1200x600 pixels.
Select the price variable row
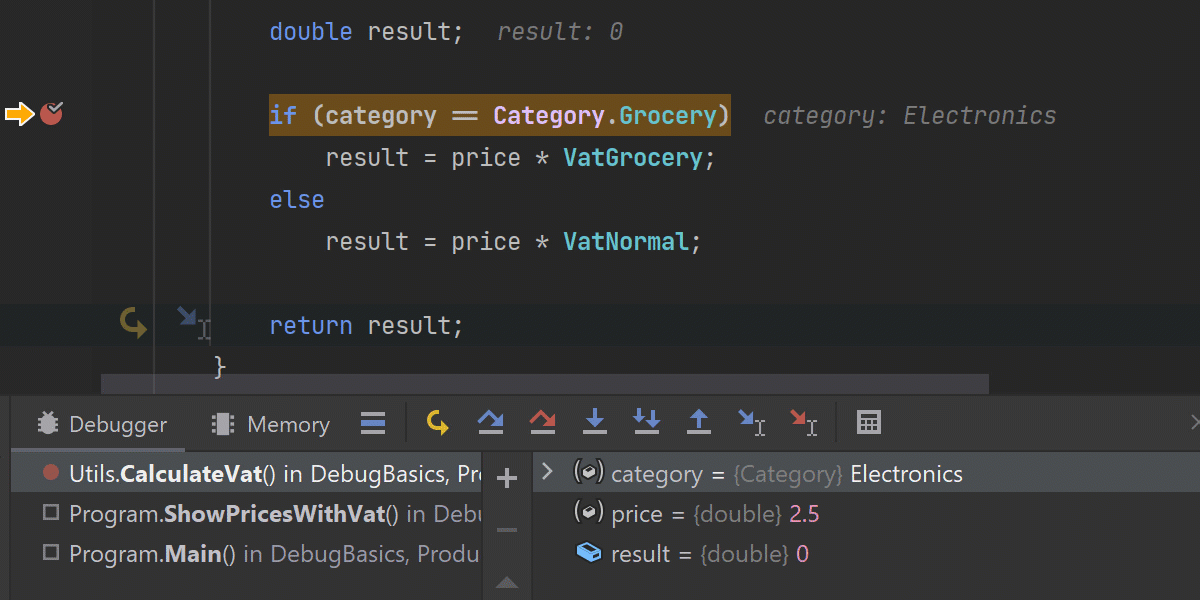click(700, 514)
